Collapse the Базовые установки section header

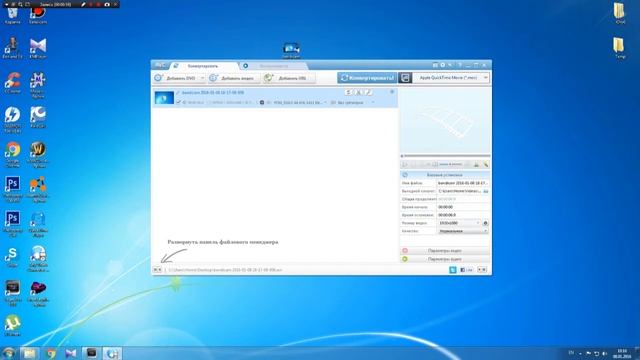tap(445, 175)
